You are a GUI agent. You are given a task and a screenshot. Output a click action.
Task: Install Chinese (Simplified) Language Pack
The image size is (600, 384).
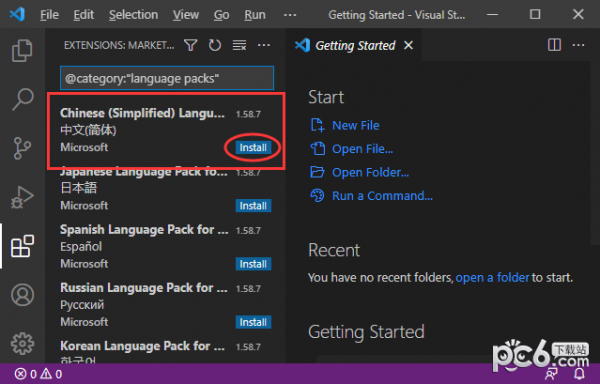[x=253, y=148]
